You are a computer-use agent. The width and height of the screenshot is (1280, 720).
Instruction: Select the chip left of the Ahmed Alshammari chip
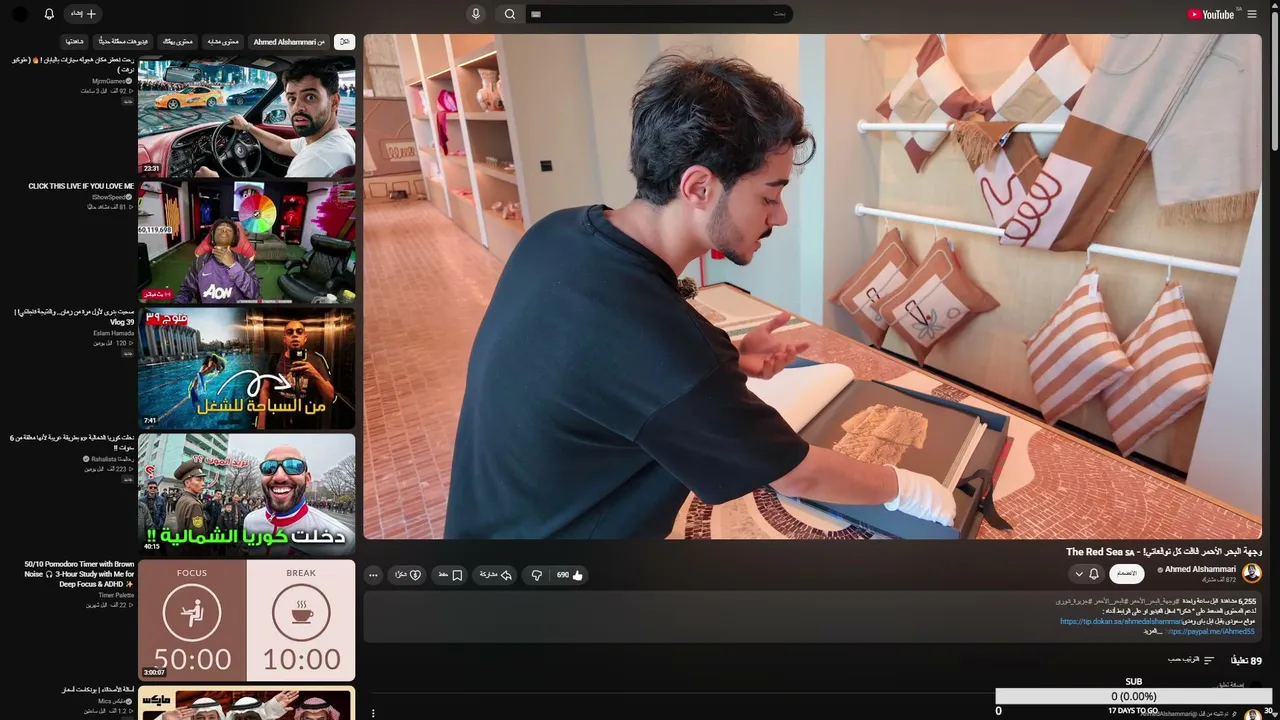point(223,42)
